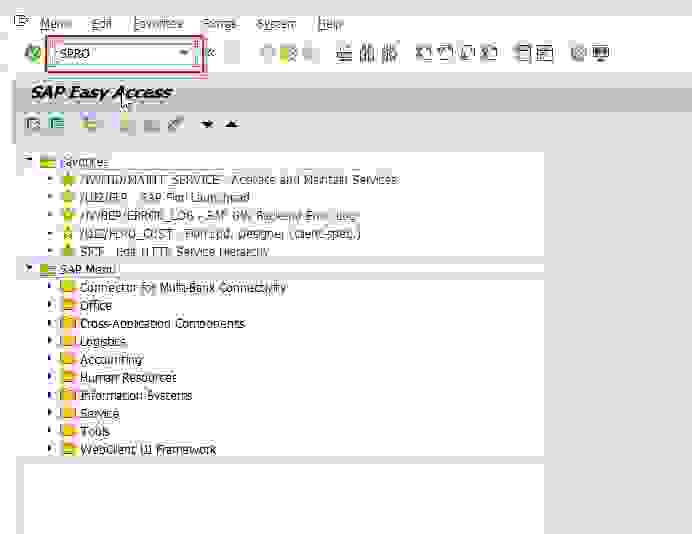Select the WebClient UI Framework label
The image size is (692, 534).
click(148, 450)
